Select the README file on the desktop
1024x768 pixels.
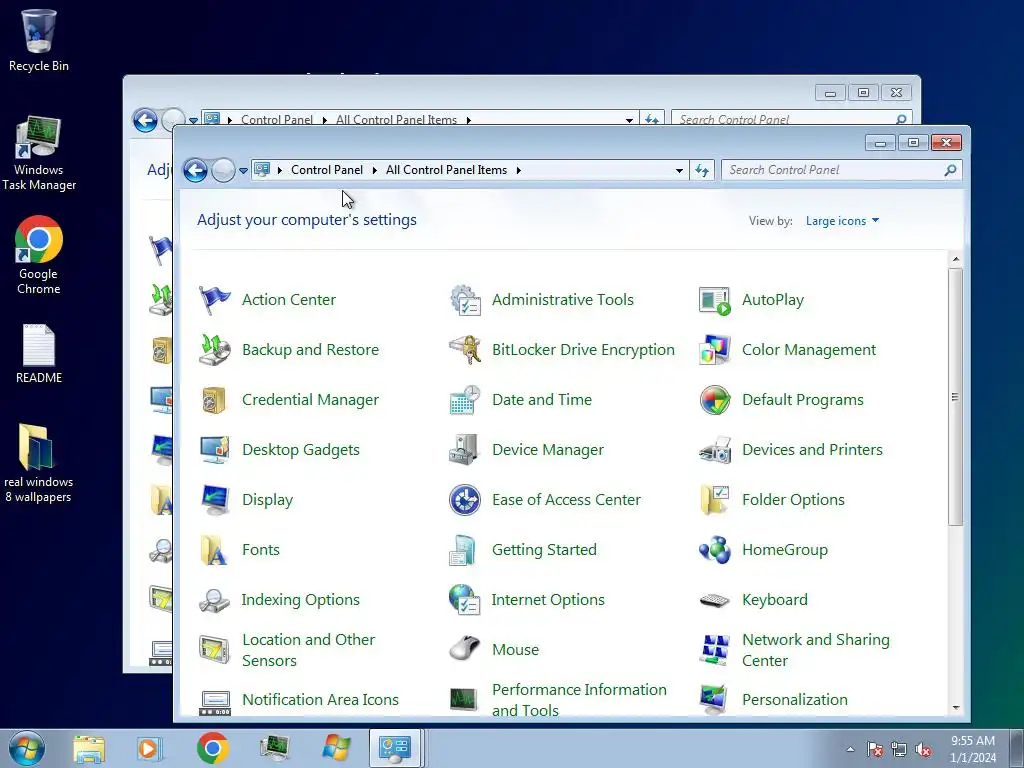tap(39, 353)
